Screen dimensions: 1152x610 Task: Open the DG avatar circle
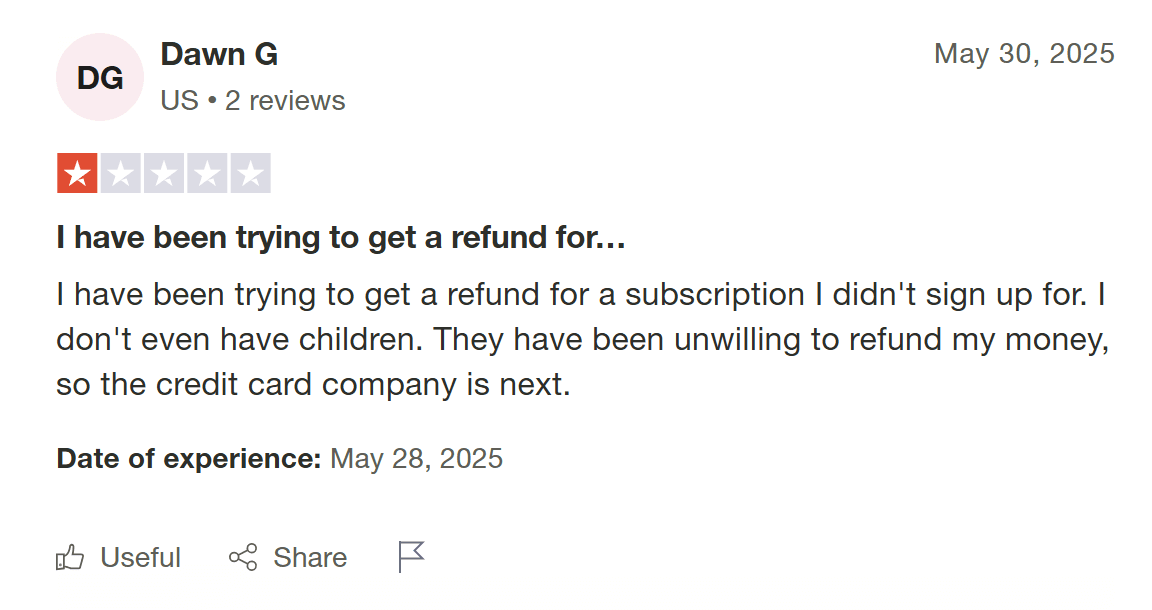point(100,77)
